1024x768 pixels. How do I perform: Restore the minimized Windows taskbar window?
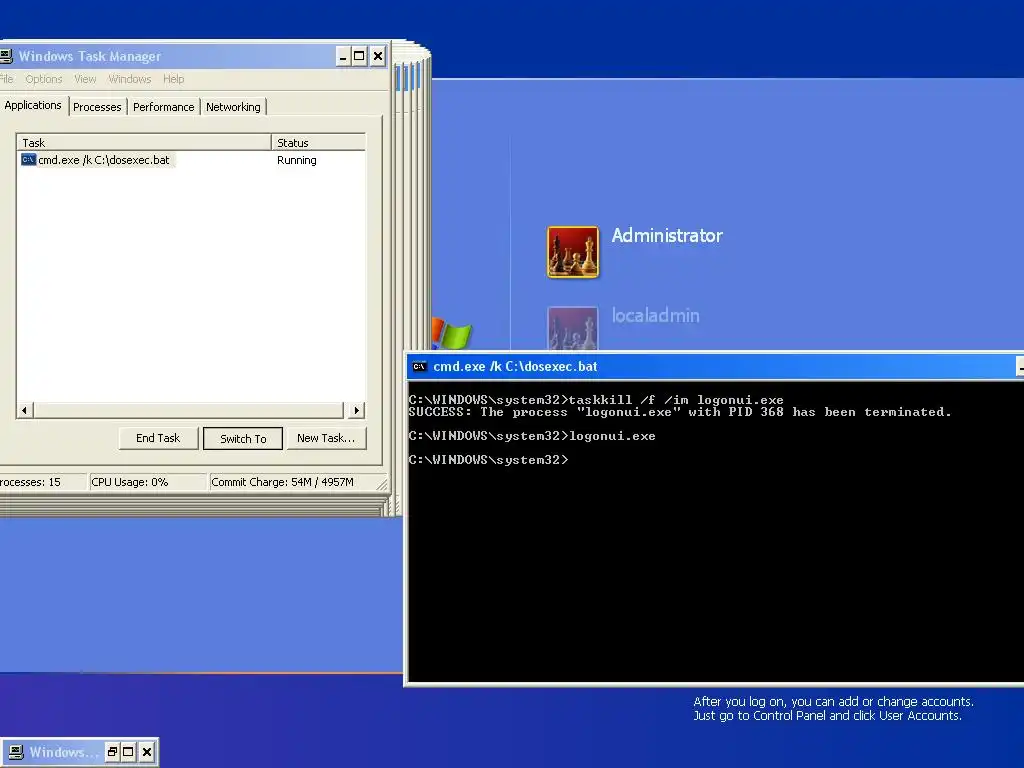point(112,752)
